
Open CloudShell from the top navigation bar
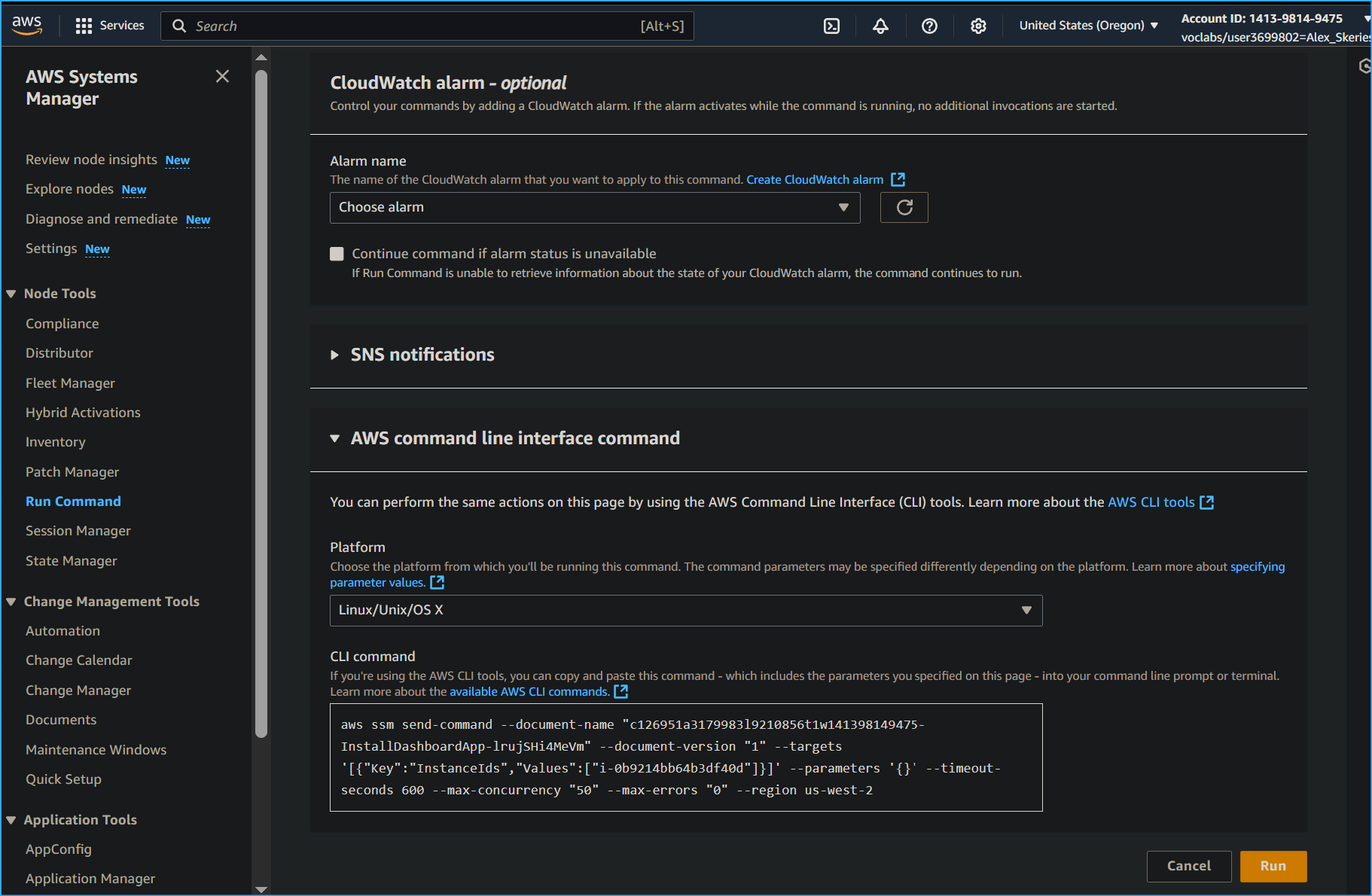click(832, 26)
